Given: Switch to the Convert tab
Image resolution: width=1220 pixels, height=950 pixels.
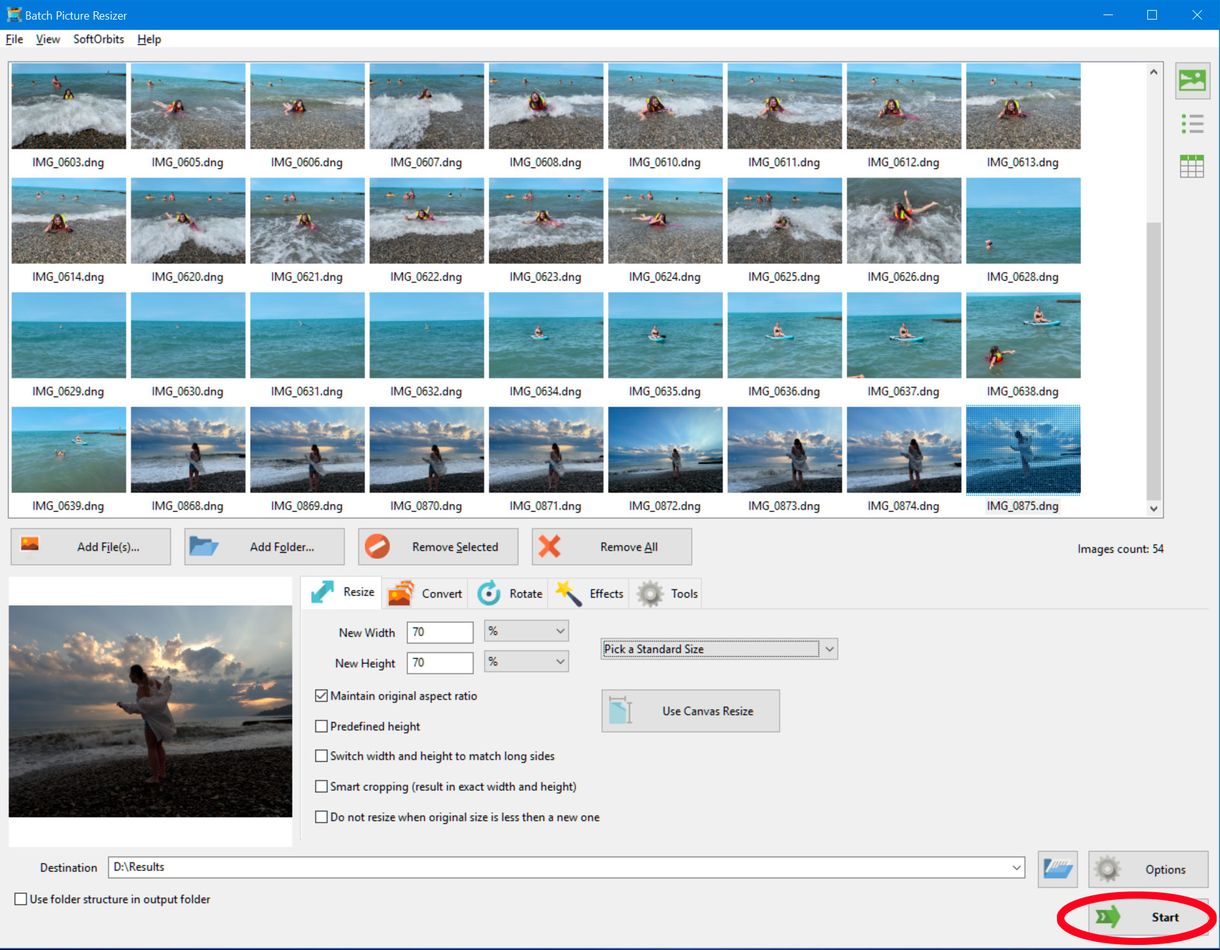Looking at the screenshot, I should [x=424, y=592].
